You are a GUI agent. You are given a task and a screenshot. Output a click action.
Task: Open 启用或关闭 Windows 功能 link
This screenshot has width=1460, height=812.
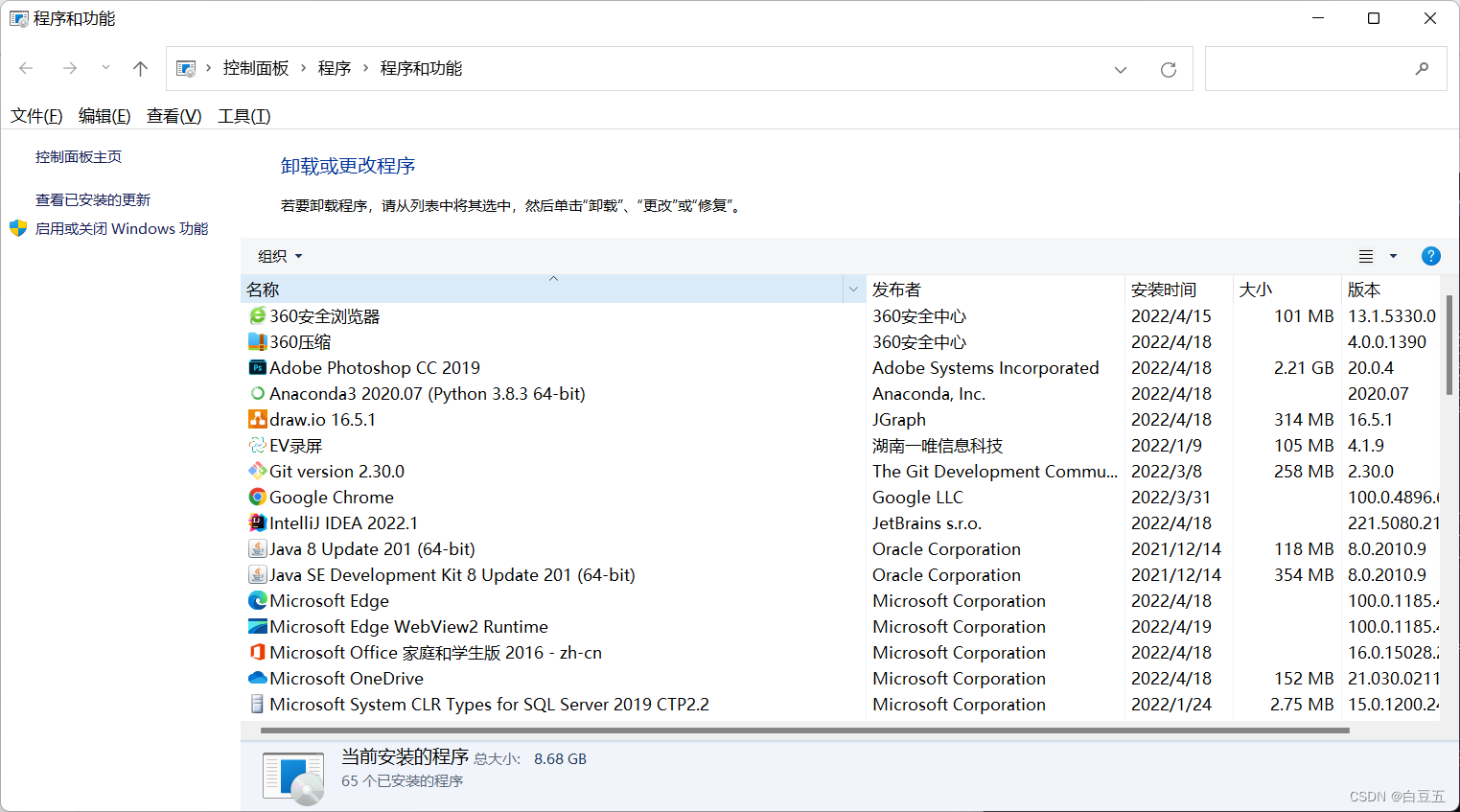pyautogui.click(x=122, y=228)
